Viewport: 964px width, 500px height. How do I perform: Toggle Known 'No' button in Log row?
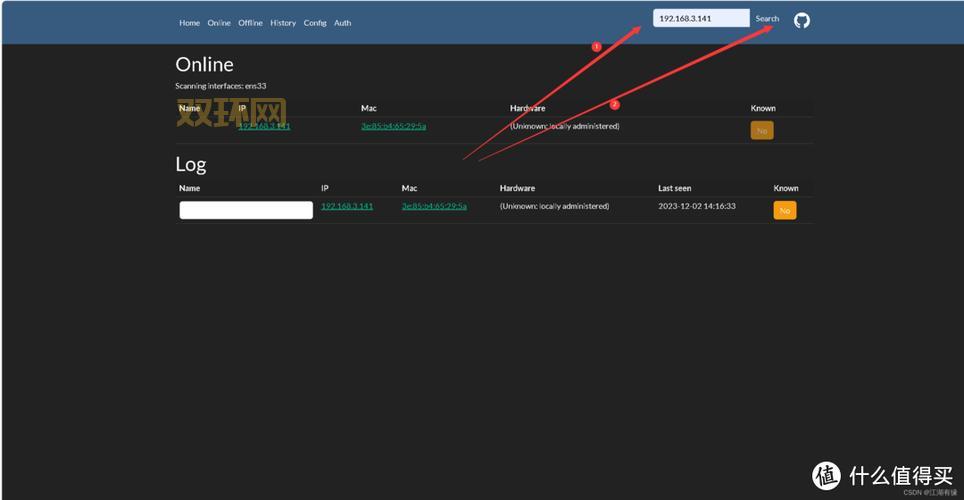[784, 210]
